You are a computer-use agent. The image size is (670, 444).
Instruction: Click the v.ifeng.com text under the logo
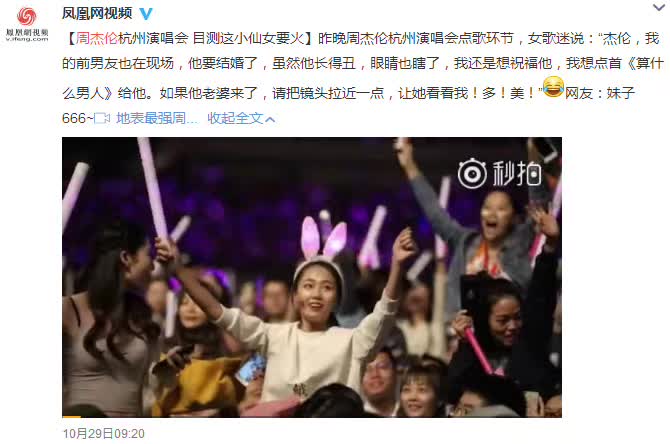27,39
